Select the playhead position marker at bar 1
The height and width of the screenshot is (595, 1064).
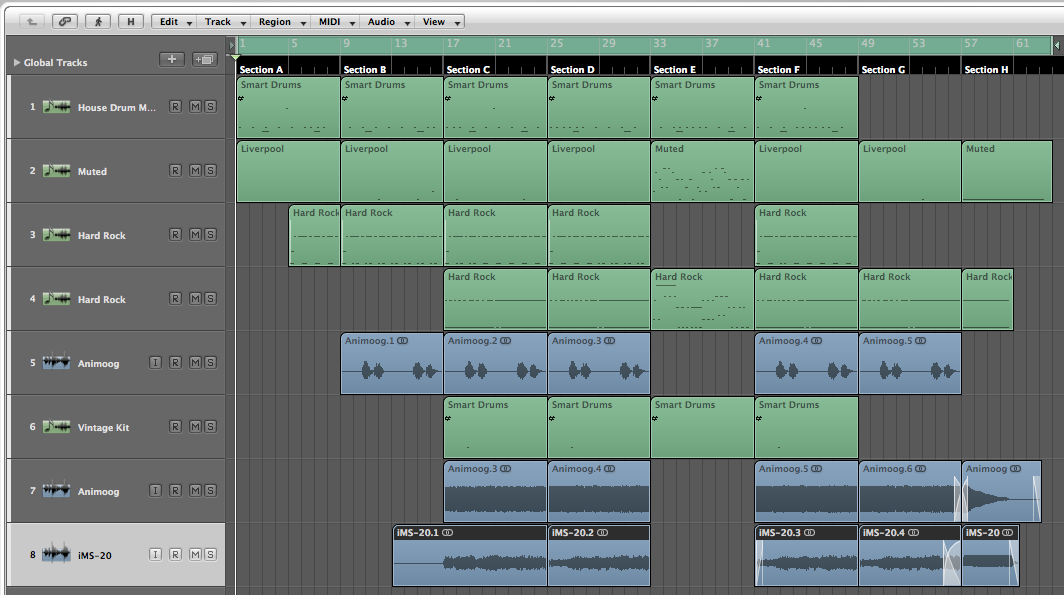[235, 57]
